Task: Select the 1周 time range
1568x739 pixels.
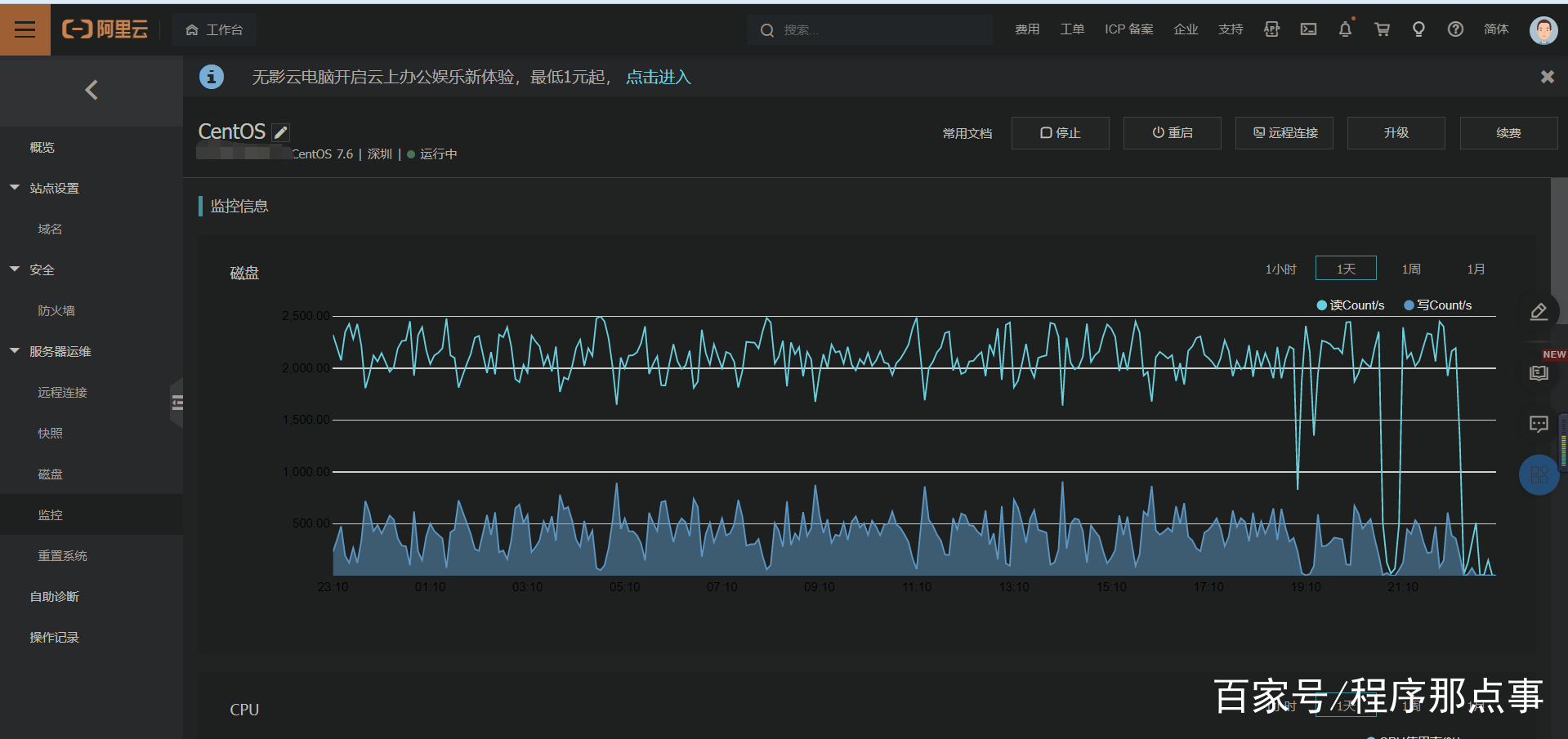Action: click(1411, 269)
